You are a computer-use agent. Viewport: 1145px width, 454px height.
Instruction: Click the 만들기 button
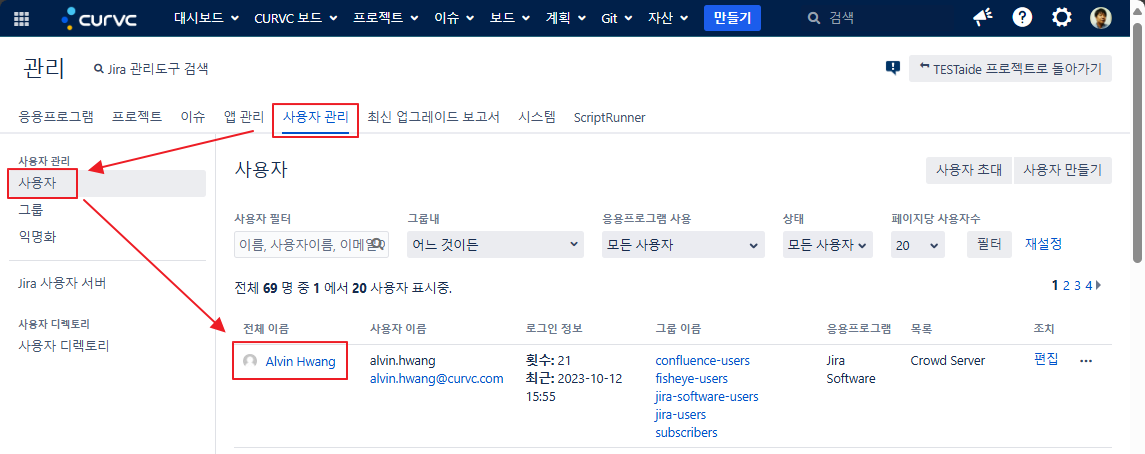732,18
